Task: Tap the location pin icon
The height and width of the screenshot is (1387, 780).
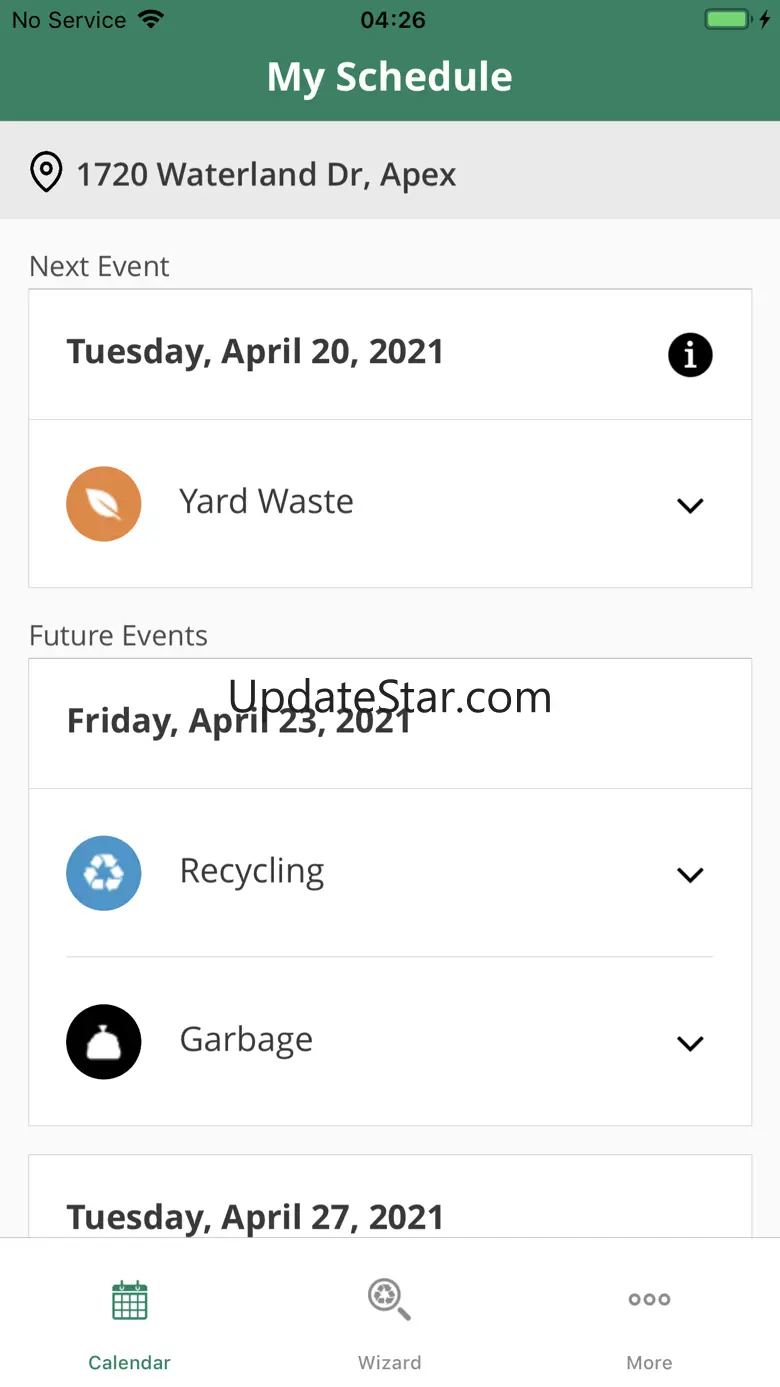Action: (x=46, y=173)
